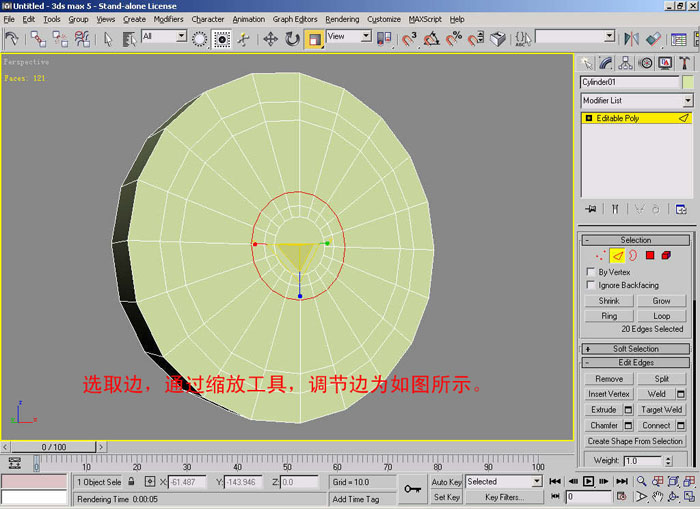Toggle Window/Crossing selection icon
Screen dimensions: 700x509
pos(221,39)
